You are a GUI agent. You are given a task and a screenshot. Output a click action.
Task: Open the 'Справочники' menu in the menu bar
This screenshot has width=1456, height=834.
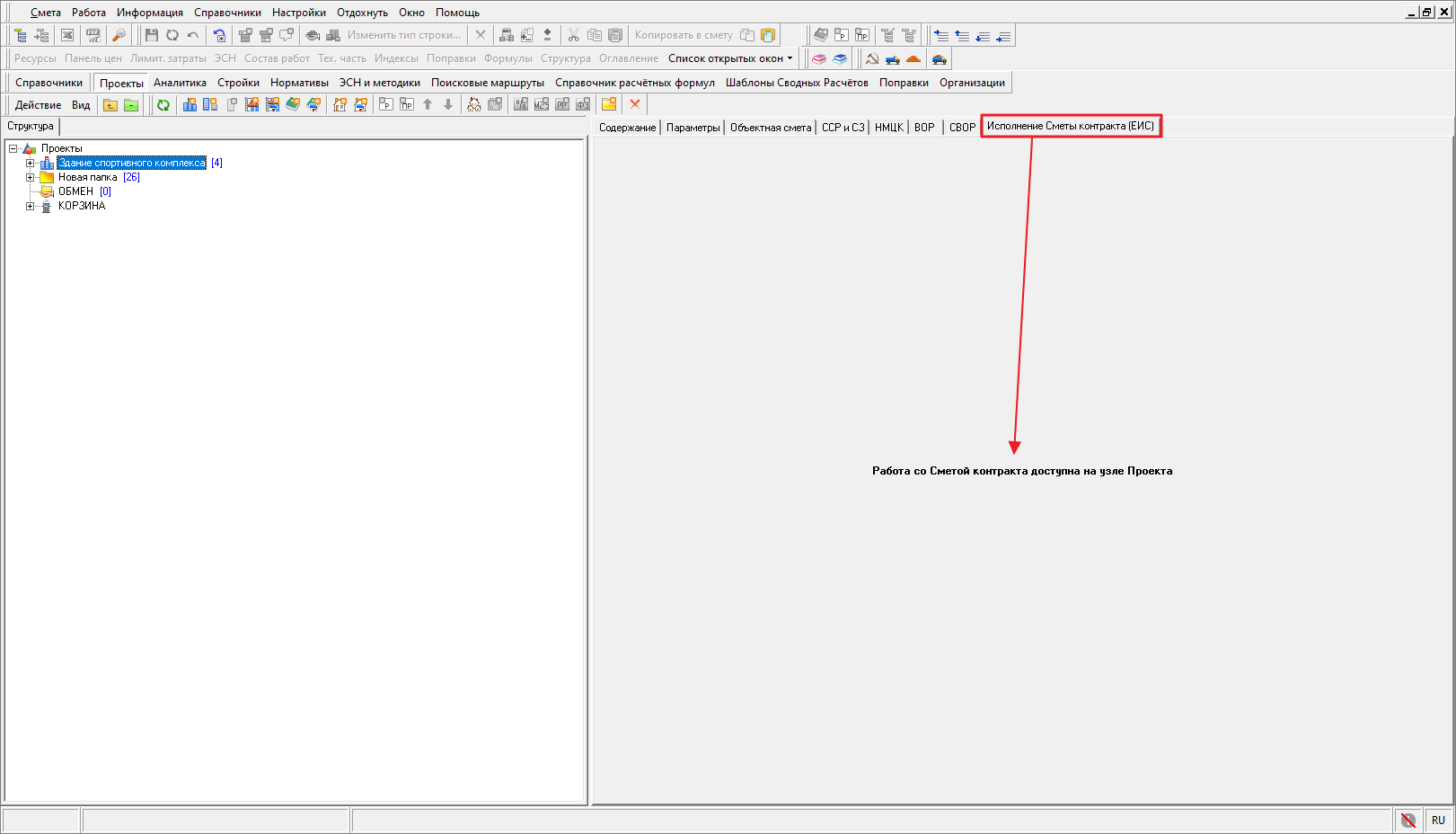coord(227,13)
